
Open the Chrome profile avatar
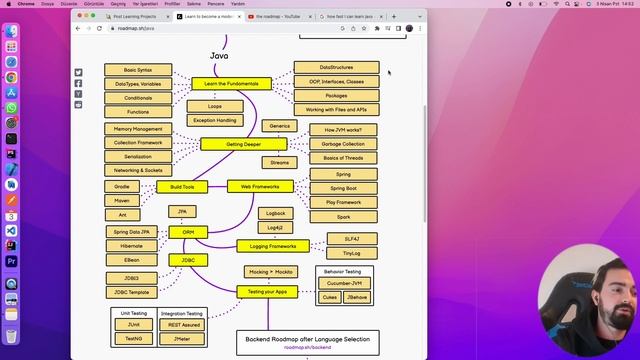[x=409, y=28]
